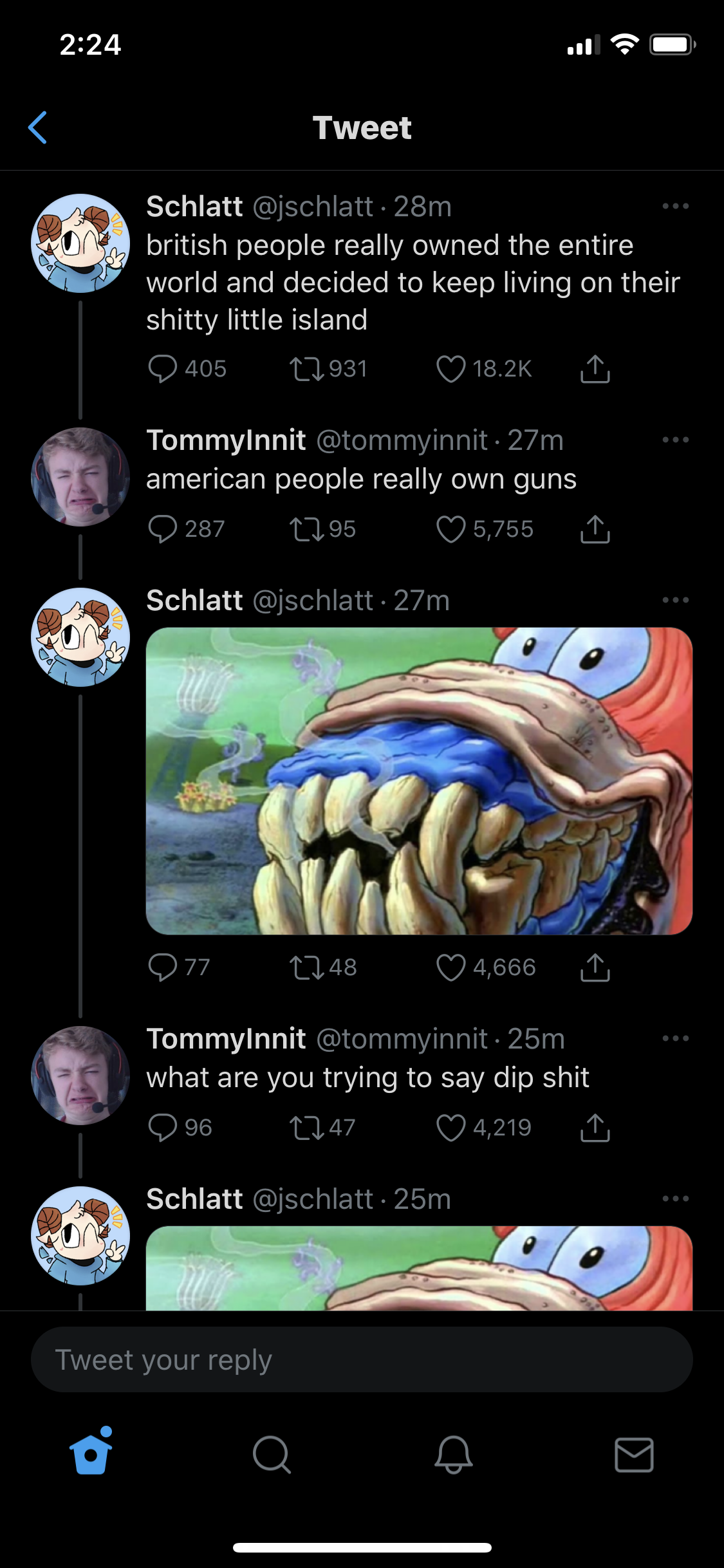Go back using the blue back arrow
Image resolution: width=724 pixels, height=1568 pixels.
click(x=37, y=127)
